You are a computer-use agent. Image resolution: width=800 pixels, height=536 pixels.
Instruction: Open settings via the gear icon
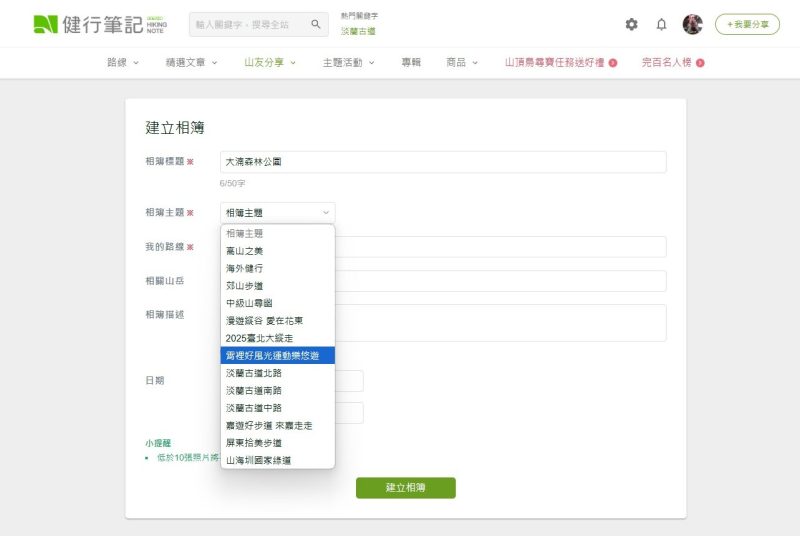[x=631, y=24]
